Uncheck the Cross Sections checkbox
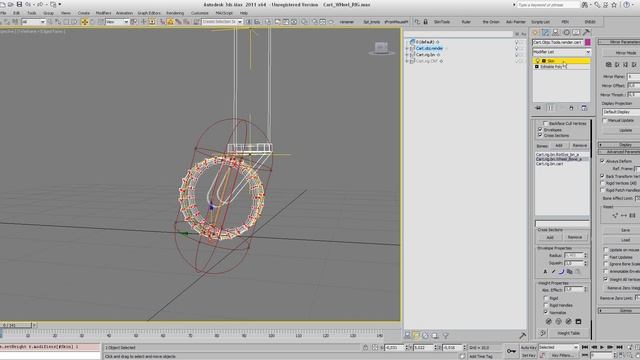This screenshot has height=360, width=640. [x=540, y=135]
